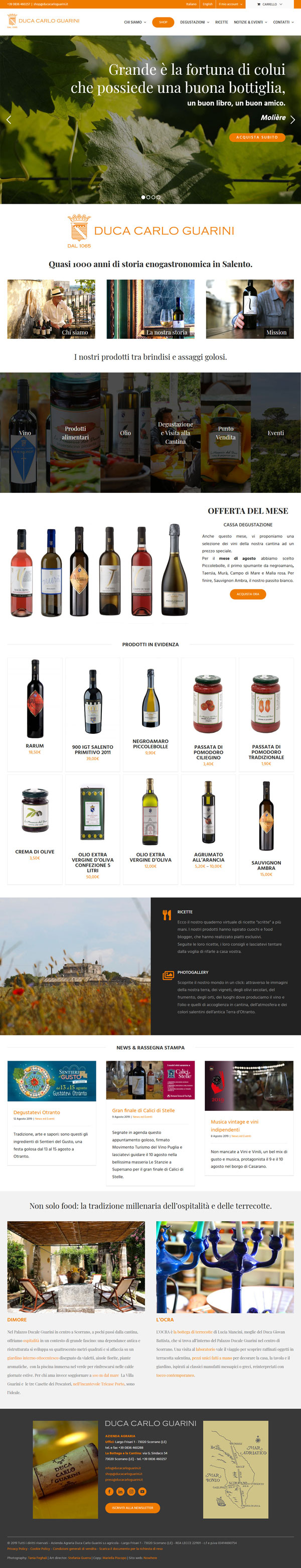Go to previous hero slide arrow
The height and width of the screenshot is (1568, 301).
click(9, 119)
